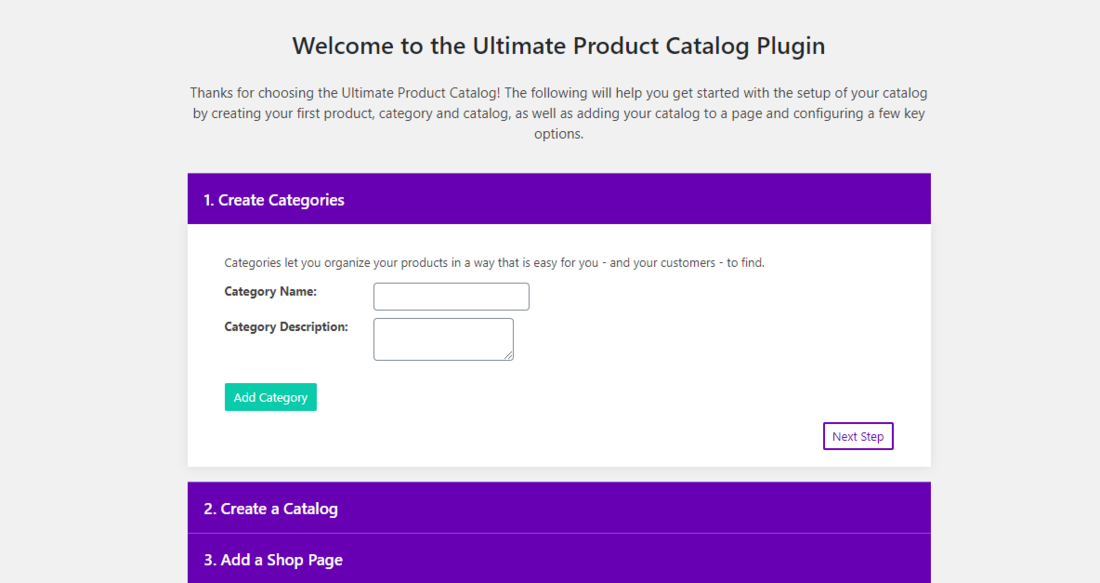This screenshot has width=1100, height=583.
Task: Click into the Category Name text field
Action: (x=451, y=297)
